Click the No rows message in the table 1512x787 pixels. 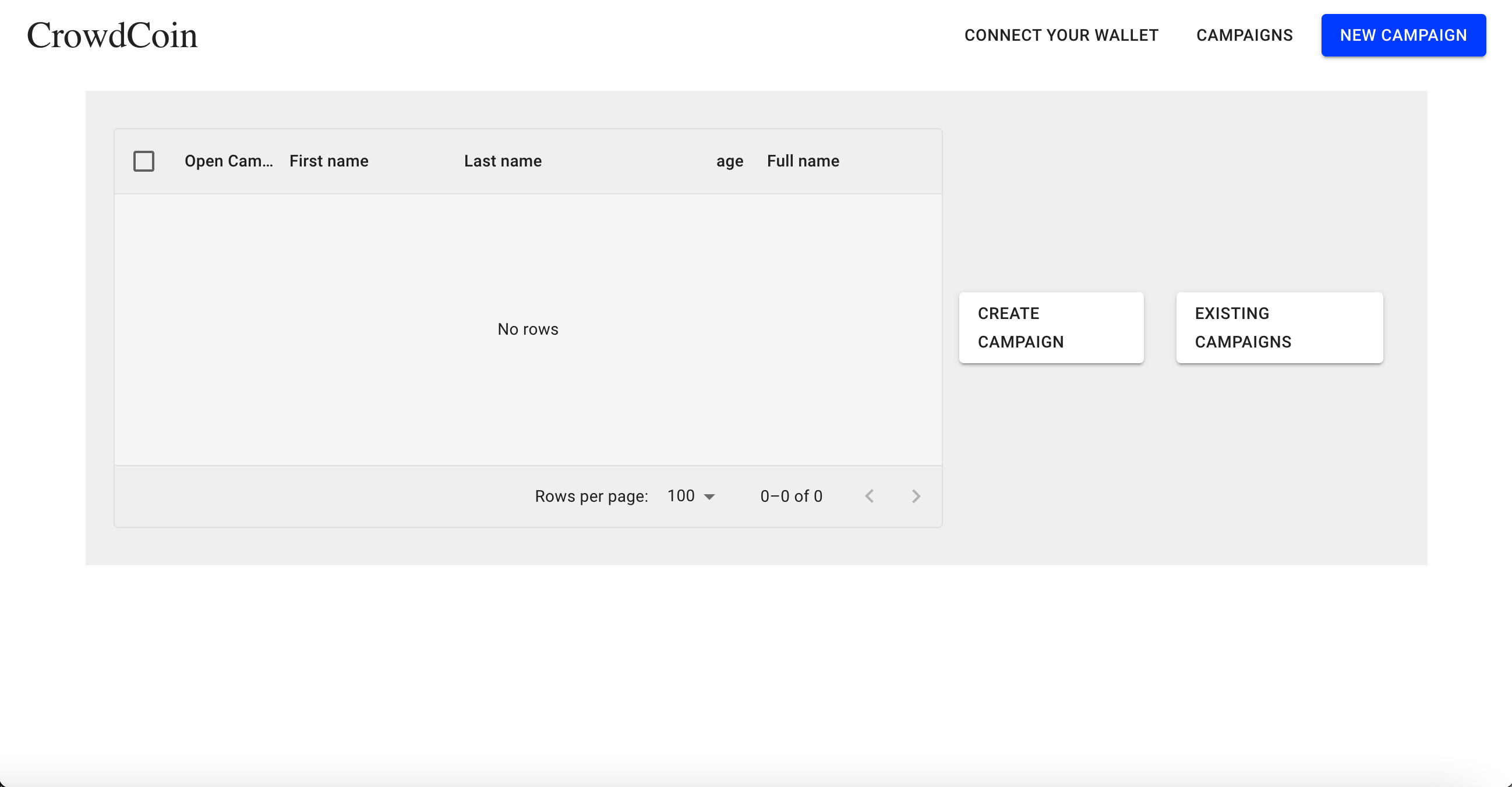point(528,329)
